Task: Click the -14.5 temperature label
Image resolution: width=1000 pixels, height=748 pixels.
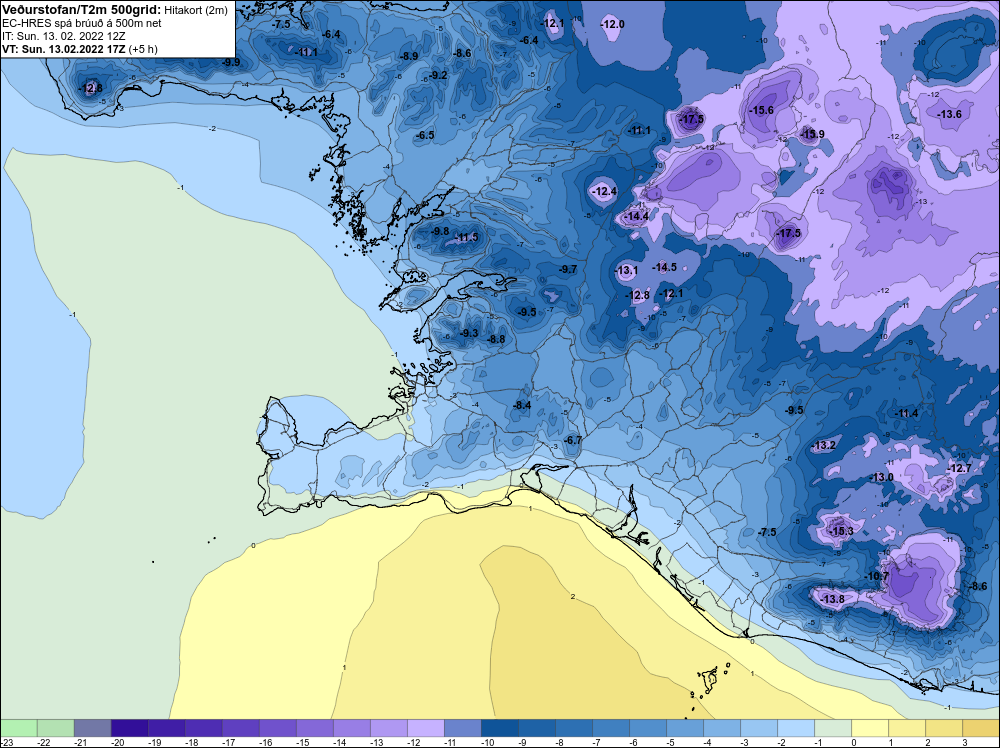Action: tap(665, 267)
